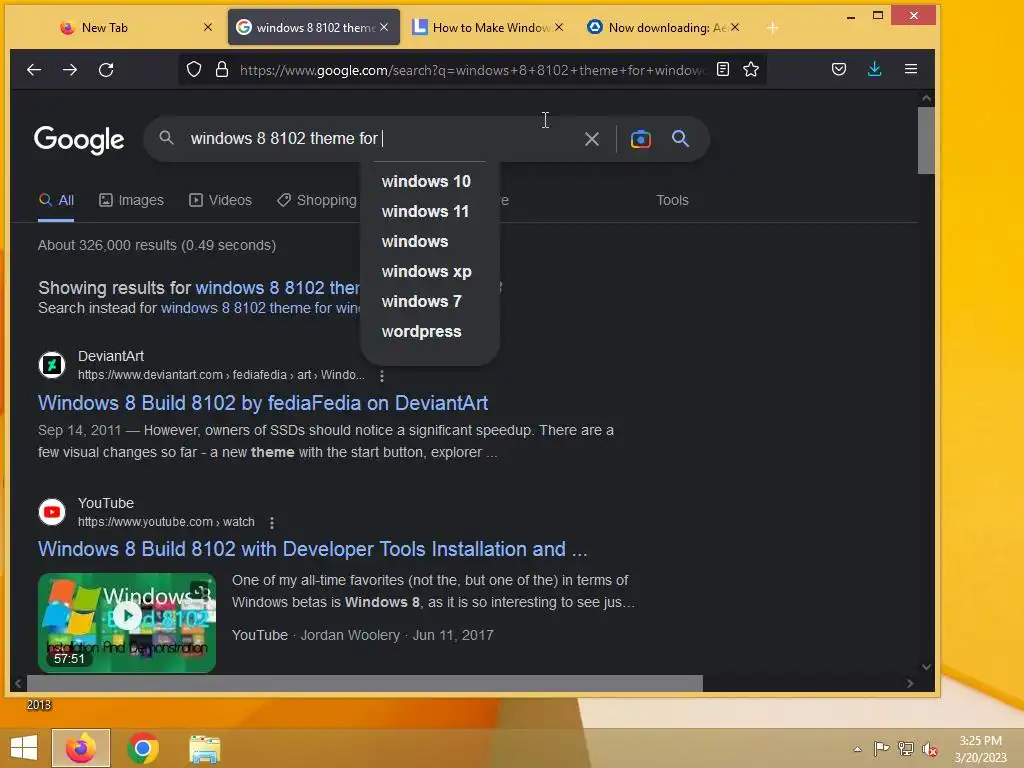This screenshot has height=768, width=1024.
Task: View site security padlock info
Action: [222, 69]
